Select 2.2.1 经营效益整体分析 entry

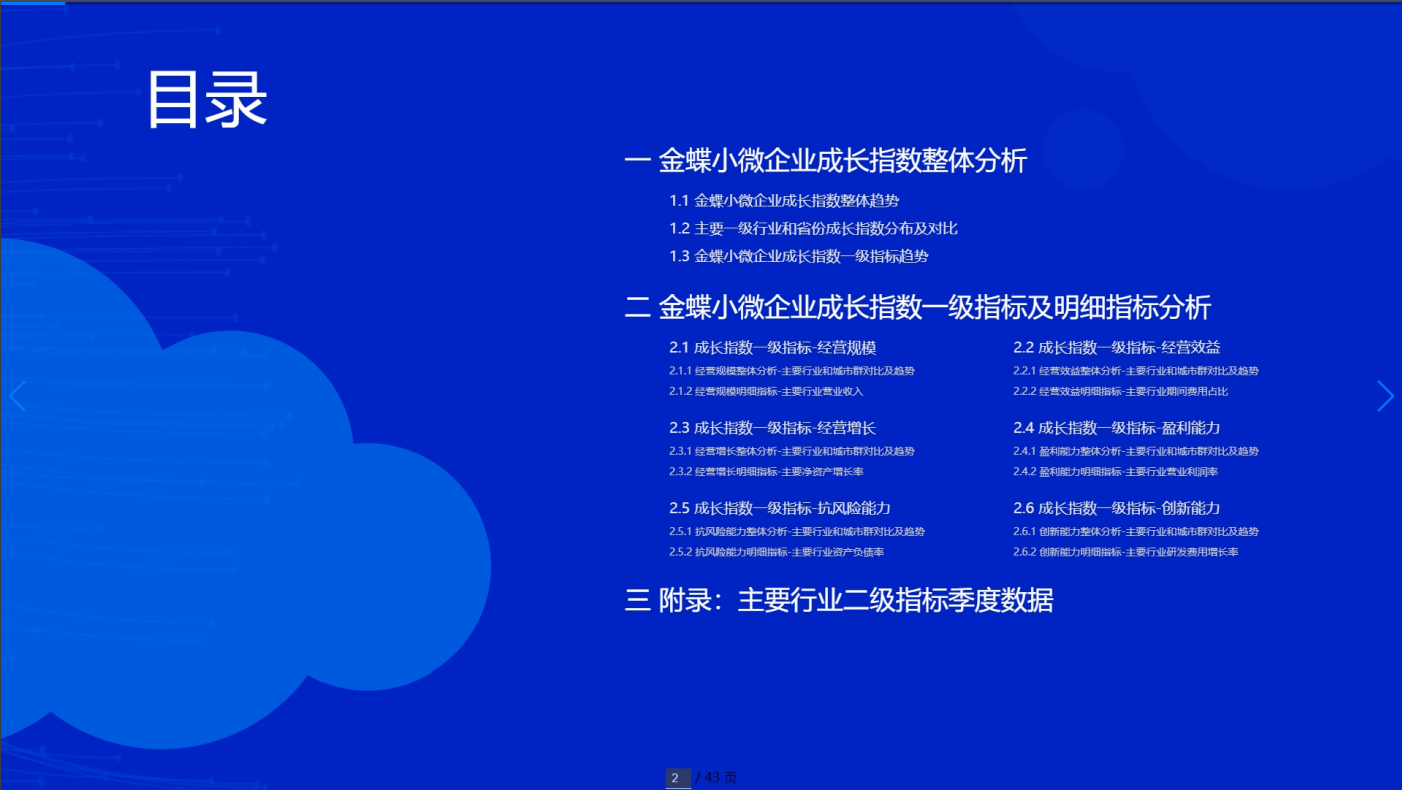pyautogui.click(x=1136, y=371)
